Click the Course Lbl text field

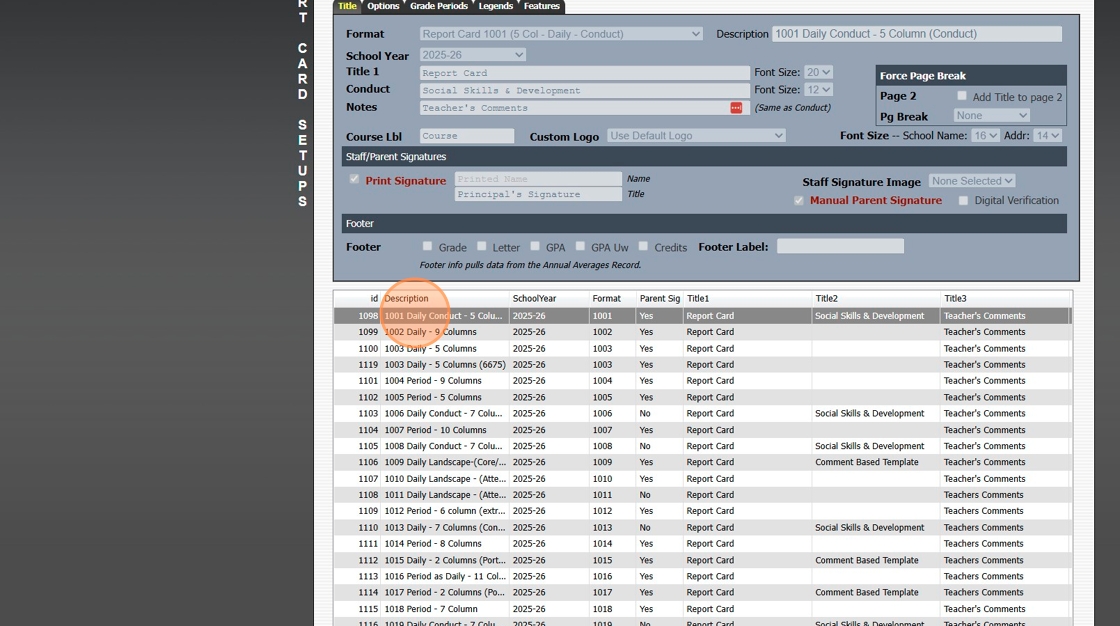point(467,136)
